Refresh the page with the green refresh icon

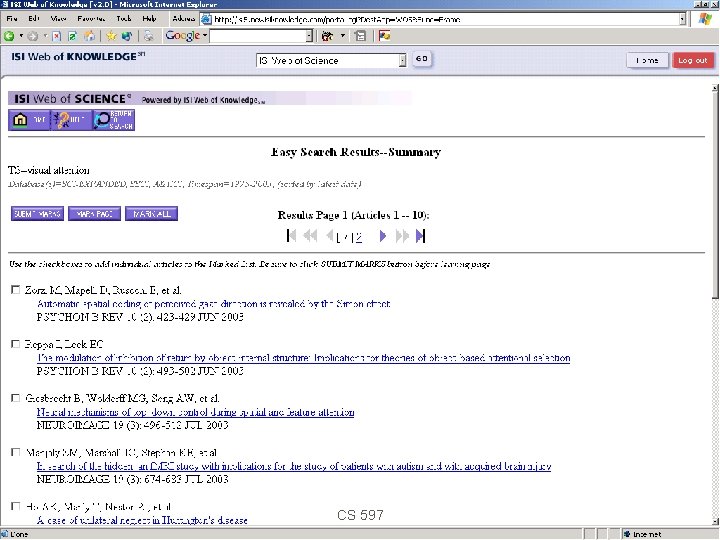(x=73, y=36)
